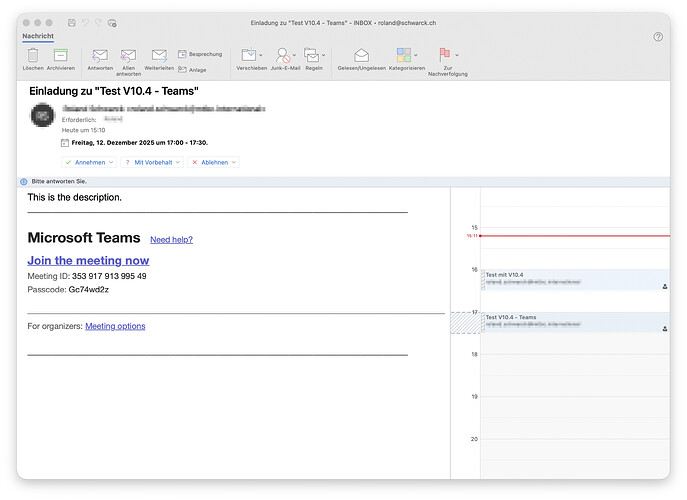Image resolution: width=687 pixels, height=500 pixels.
Task: Click the 15:11 current time marker
Action: click(x=472, y=236)
